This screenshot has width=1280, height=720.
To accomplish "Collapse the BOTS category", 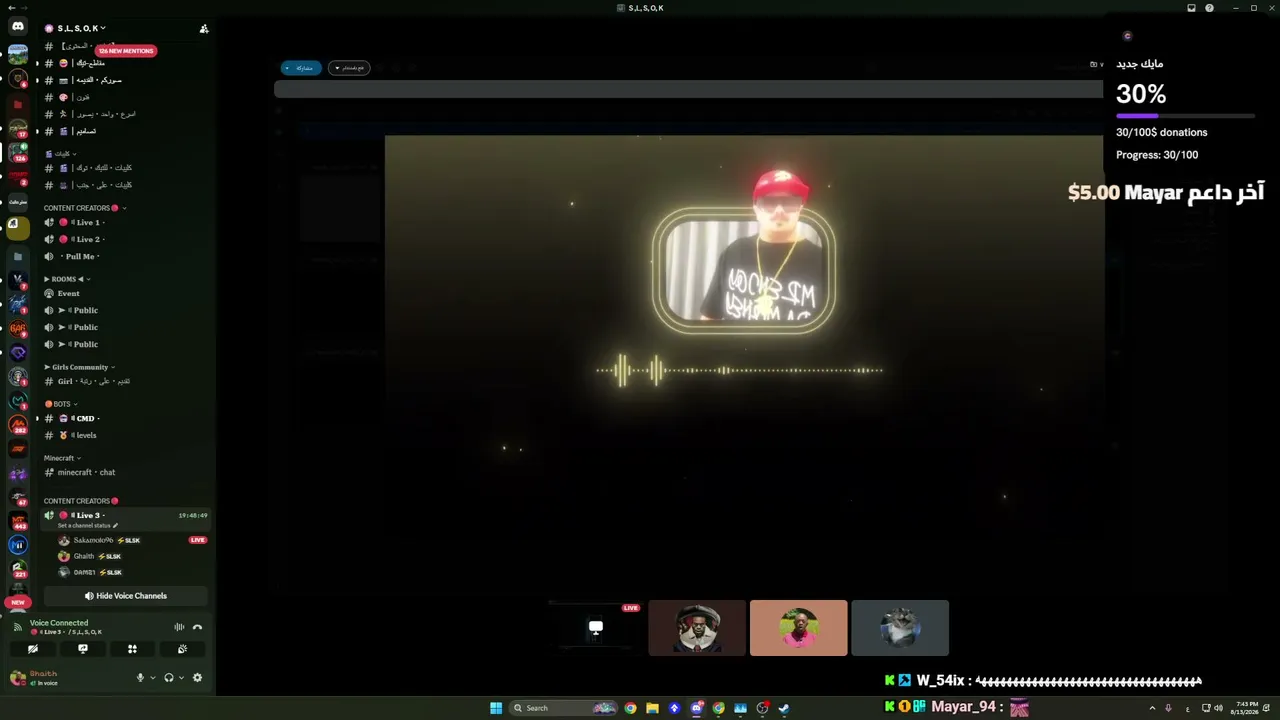I will [61, 404].
